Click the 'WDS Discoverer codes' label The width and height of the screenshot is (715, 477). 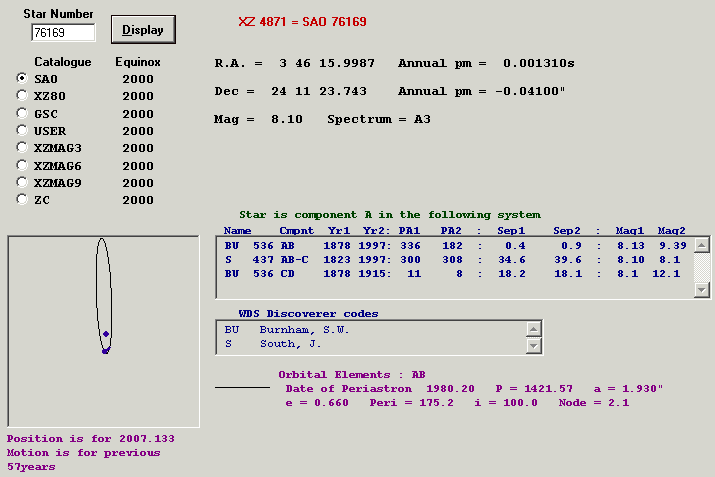[308, 314]
